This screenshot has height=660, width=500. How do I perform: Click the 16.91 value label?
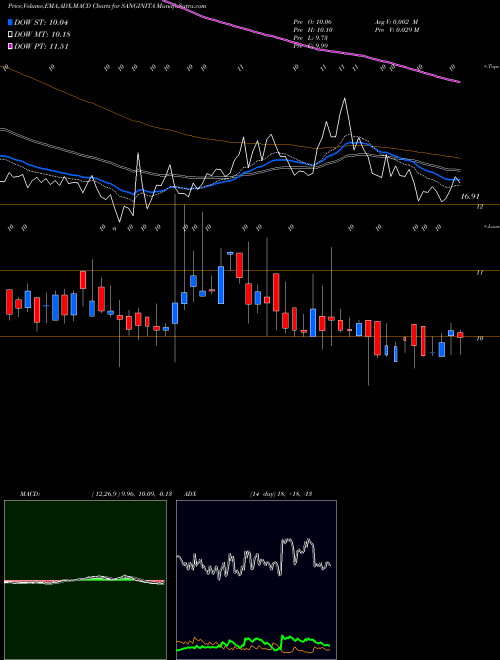pos(470,196)
